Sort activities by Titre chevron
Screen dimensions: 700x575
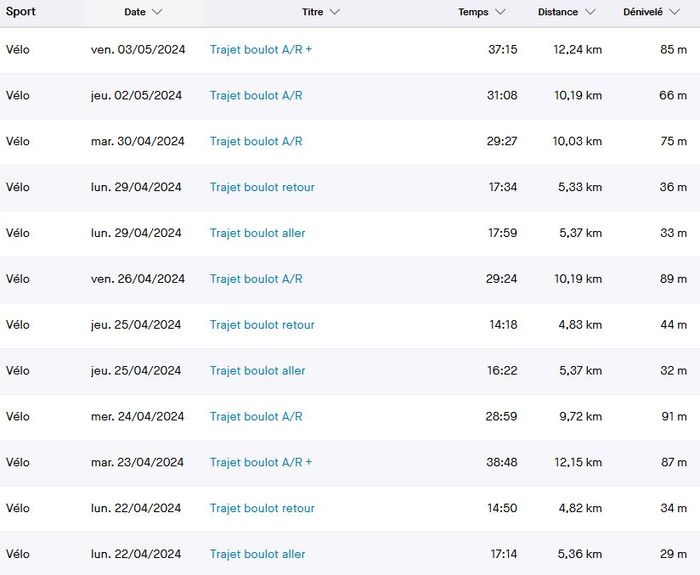coord(334,12)
